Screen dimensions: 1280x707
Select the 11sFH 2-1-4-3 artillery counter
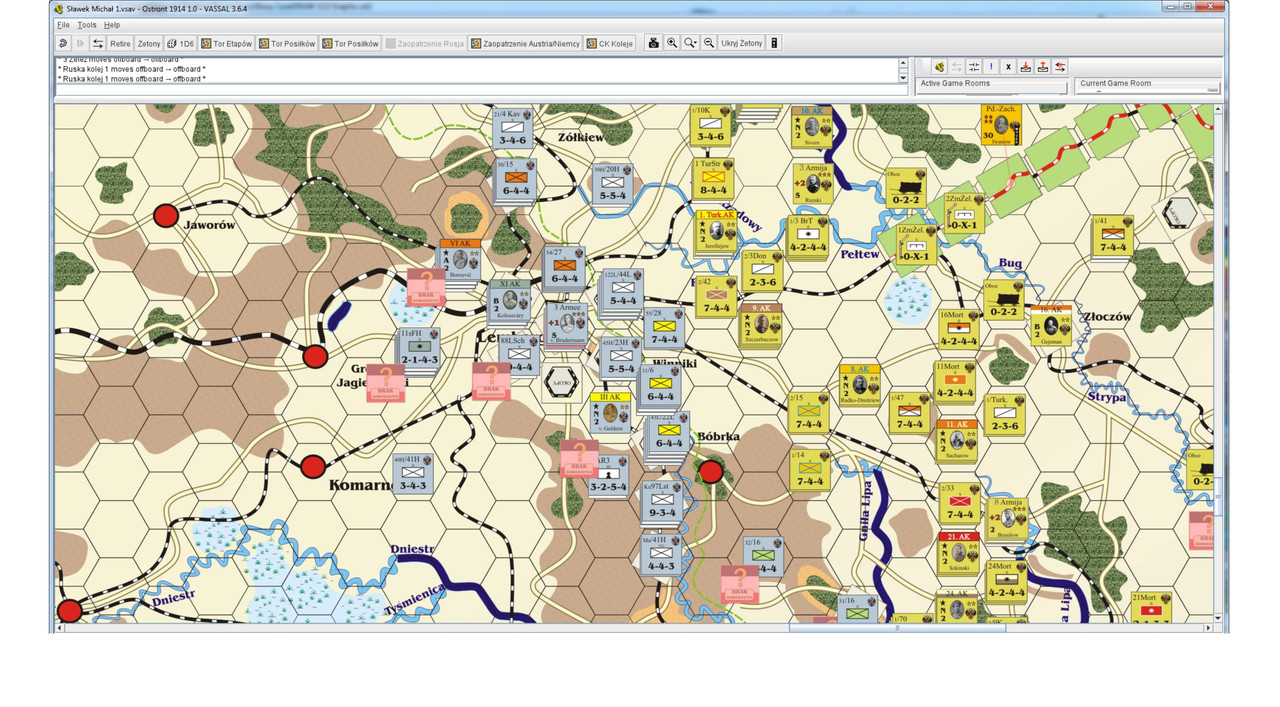coord(417,348)
